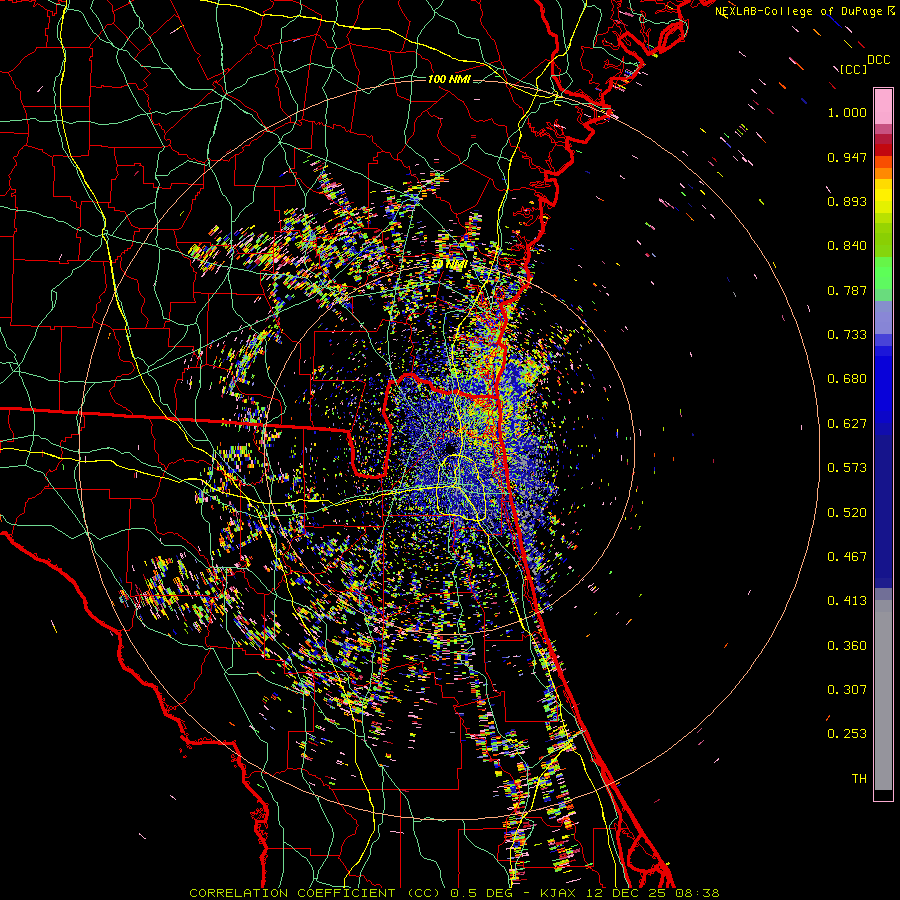900x900 pixels.
Task: Click the DCC product label
Action: pos(878,60)
